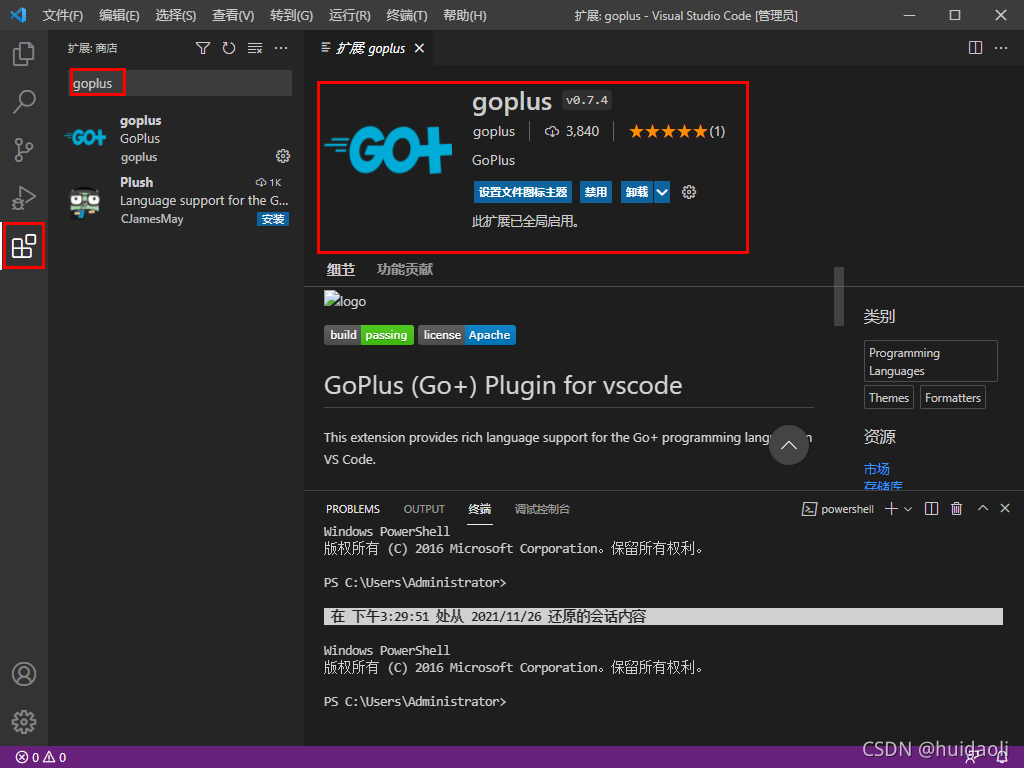Split the terminal panel

click(x=932, y=509)
